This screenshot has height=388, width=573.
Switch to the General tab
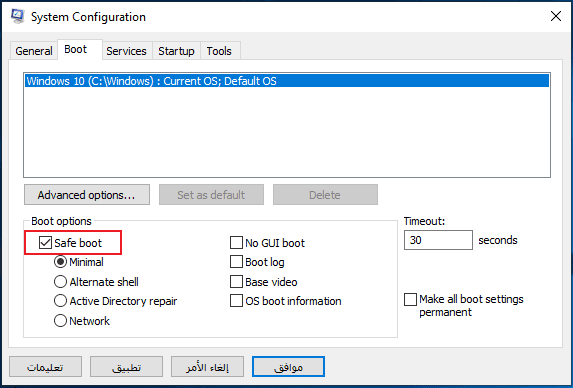pyautogui.click(x=34, y=51)
